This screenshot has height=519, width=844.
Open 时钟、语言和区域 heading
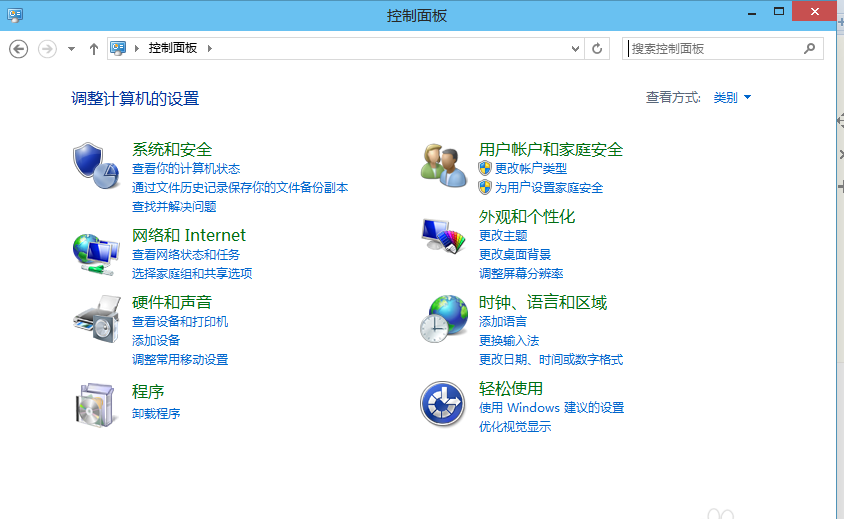coord(543,303)
